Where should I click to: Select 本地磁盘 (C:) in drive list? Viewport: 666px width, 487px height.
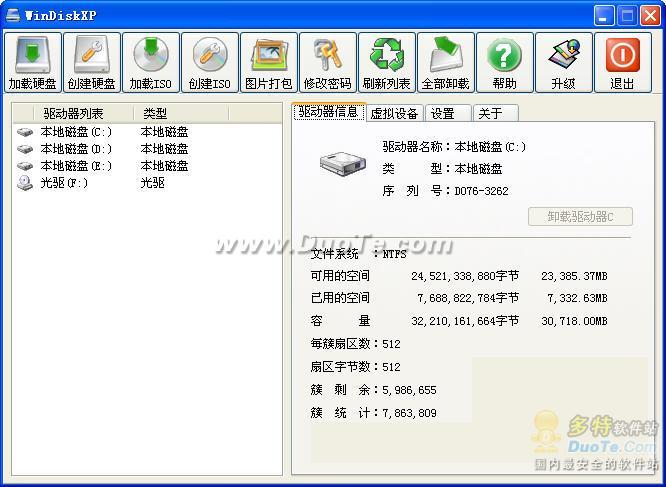pos(76,132)
